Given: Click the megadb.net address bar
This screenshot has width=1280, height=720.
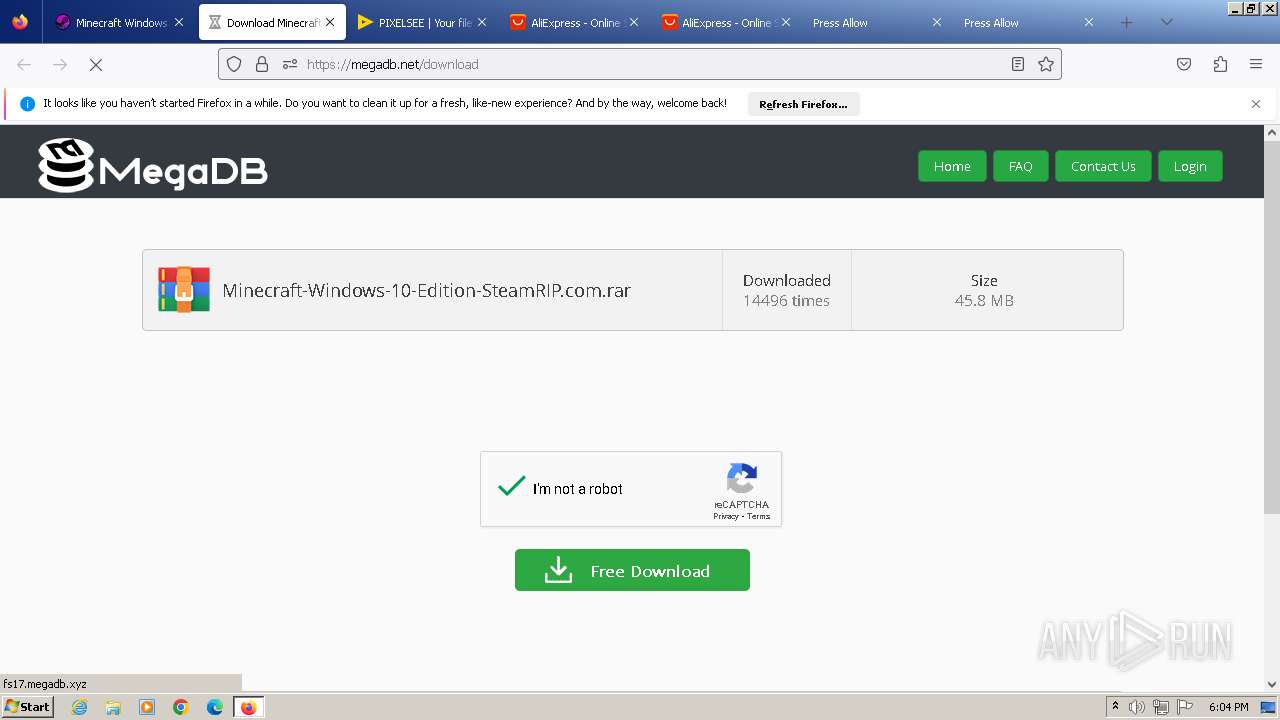Looking at the screenshot, I should 640,64.
